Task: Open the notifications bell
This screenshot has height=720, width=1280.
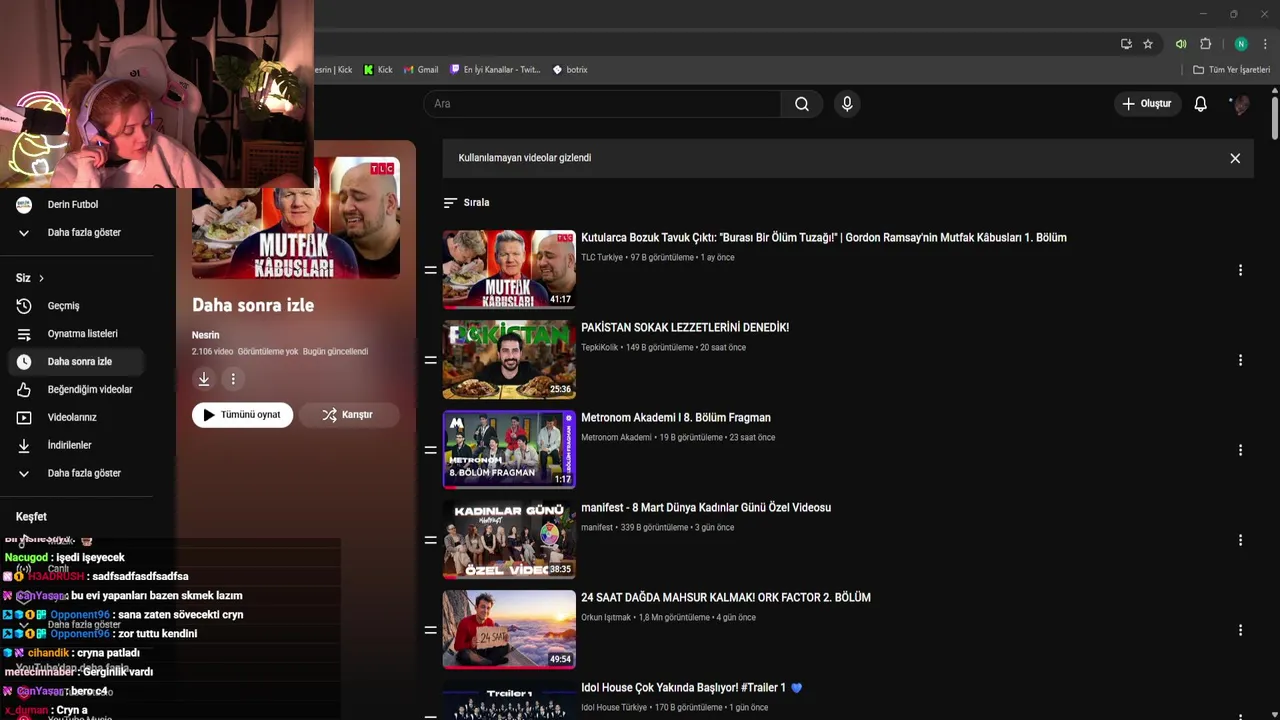Action: (x=1200, y=104)
